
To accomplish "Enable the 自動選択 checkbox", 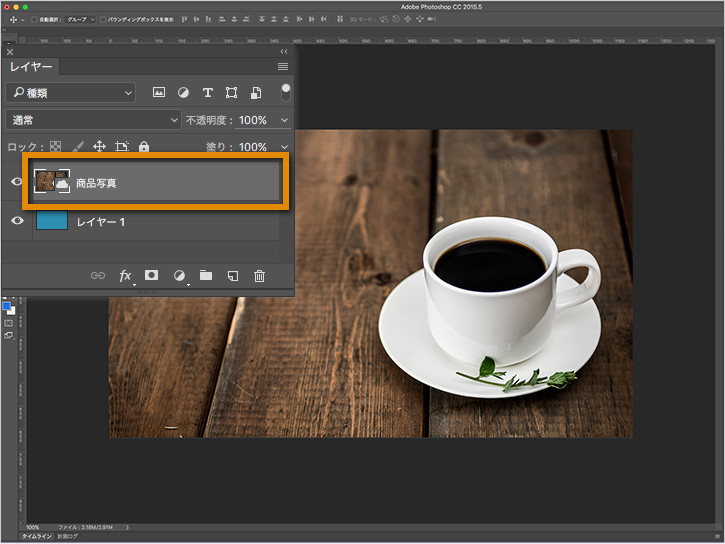I will coord(34,19).
